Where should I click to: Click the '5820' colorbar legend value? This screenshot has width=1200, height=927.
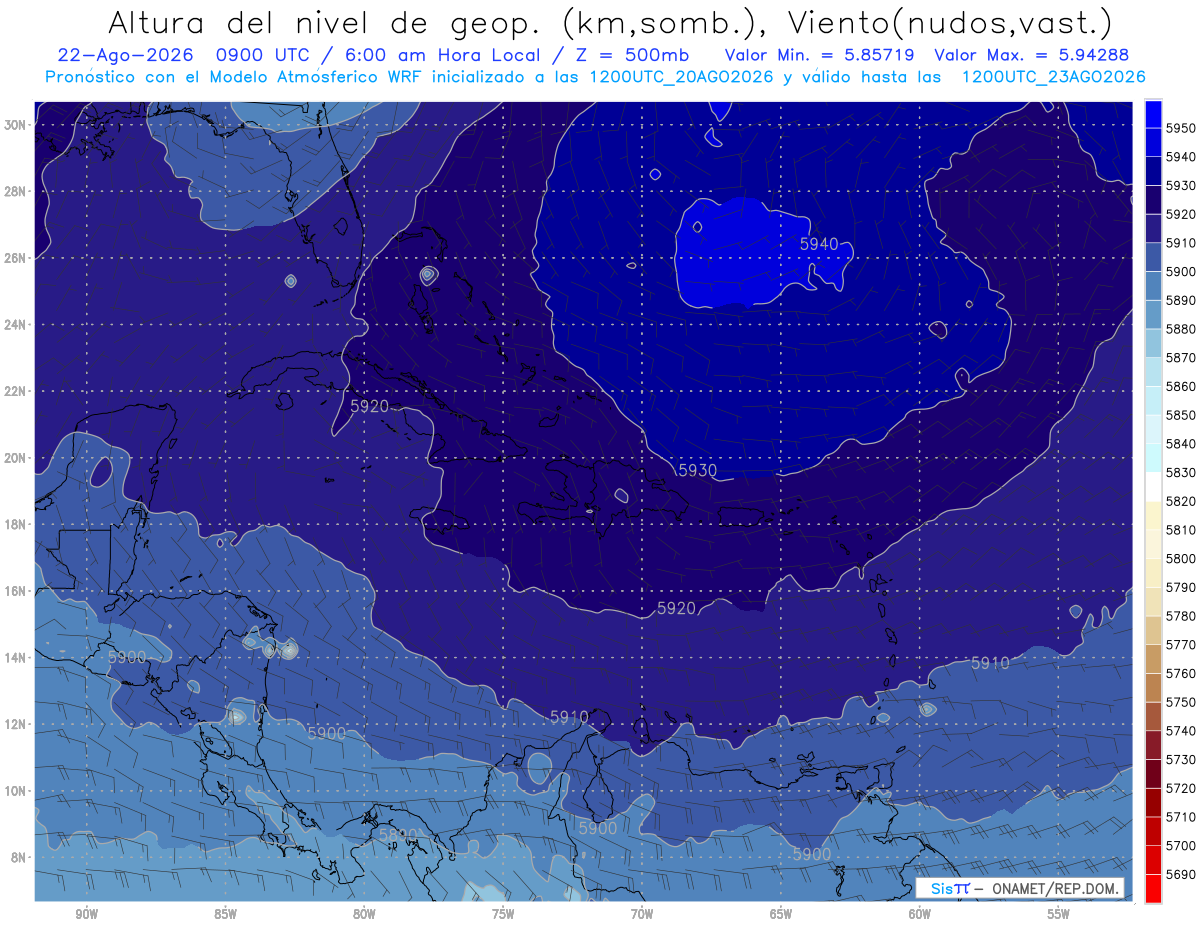click(x=1181, y=501)
